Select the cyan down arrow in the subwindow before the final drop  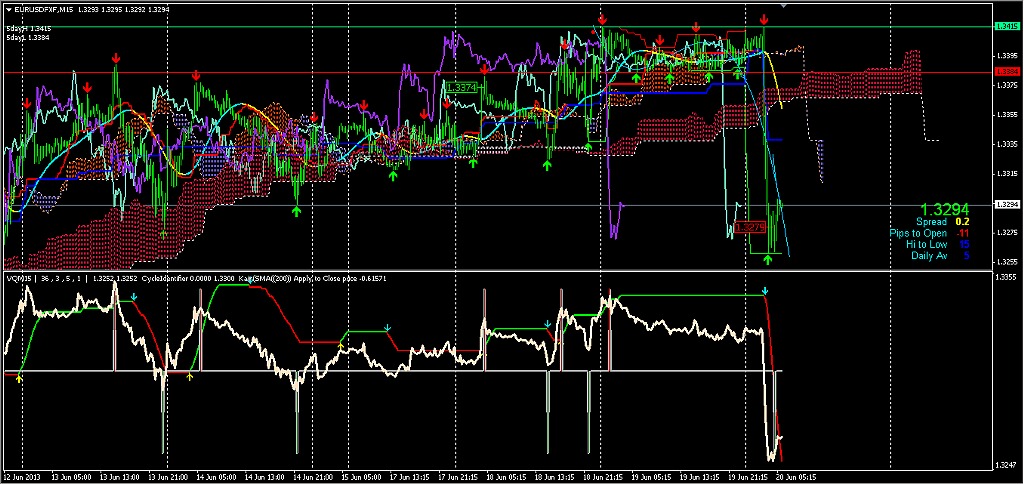pyautogui.click(x=765, y=291)
